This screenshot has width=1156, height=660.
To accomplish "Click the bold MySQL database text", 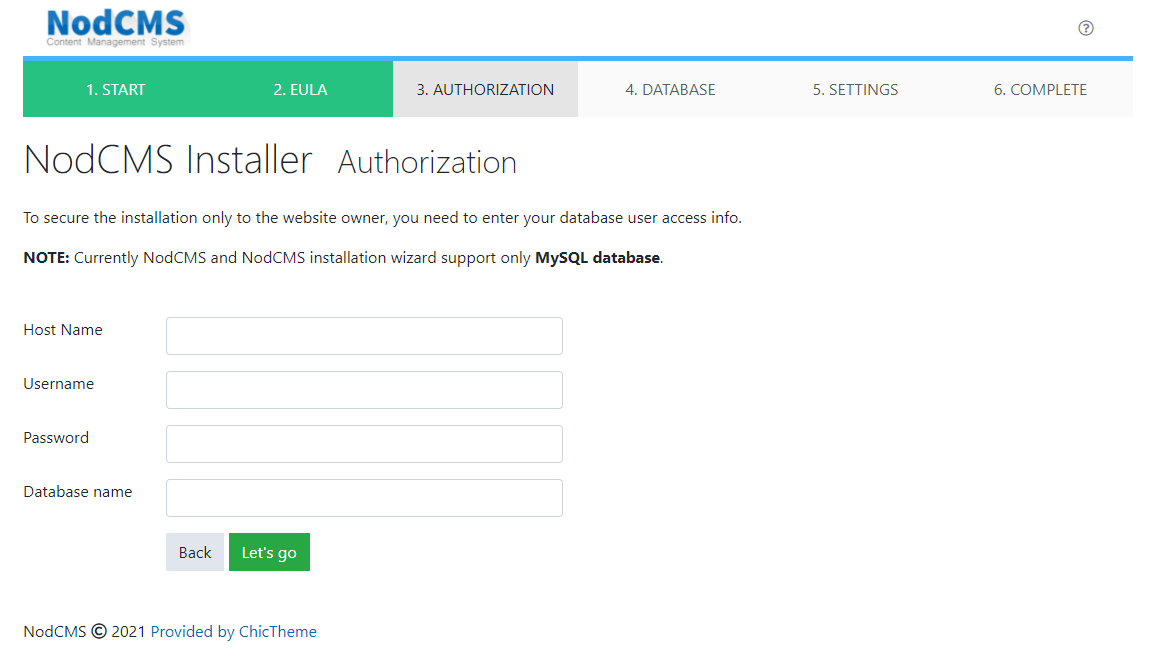I will 597,258.
